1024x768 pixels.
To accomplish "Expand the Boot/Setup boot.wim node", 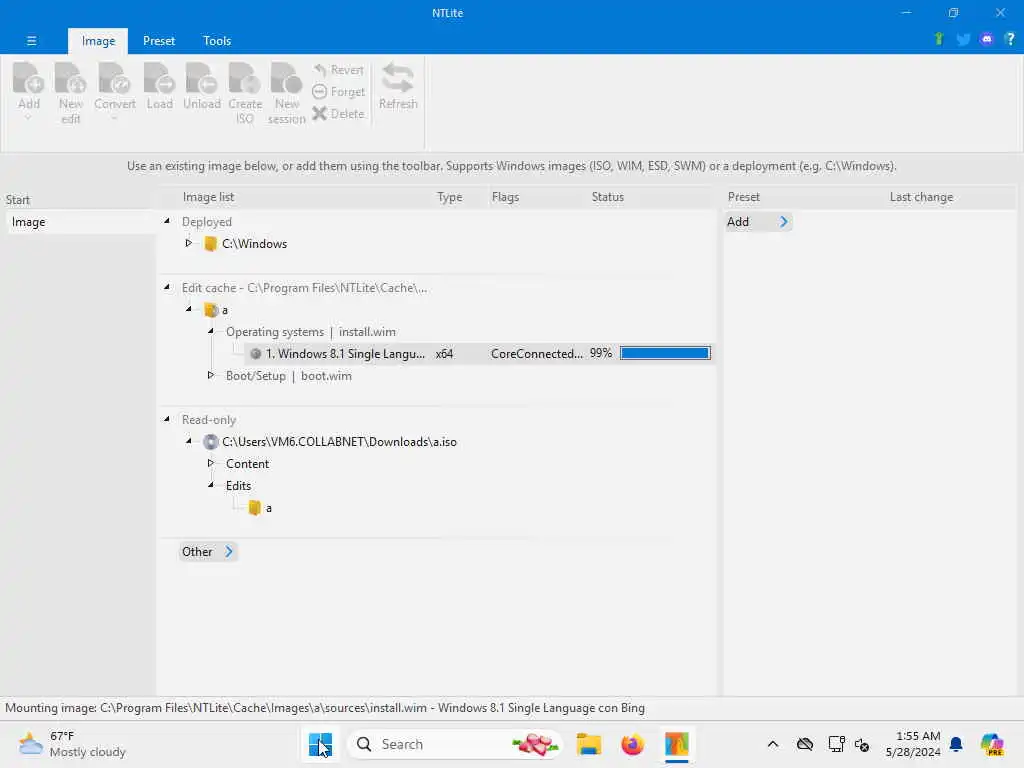I will click(x=211, y=375).
